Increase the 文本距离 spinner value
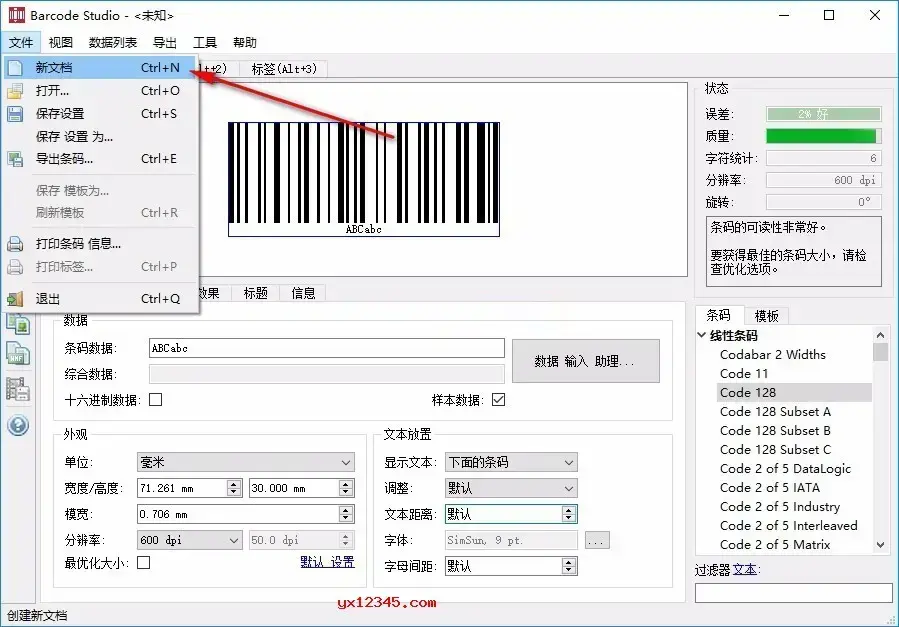 click(569, 510)
